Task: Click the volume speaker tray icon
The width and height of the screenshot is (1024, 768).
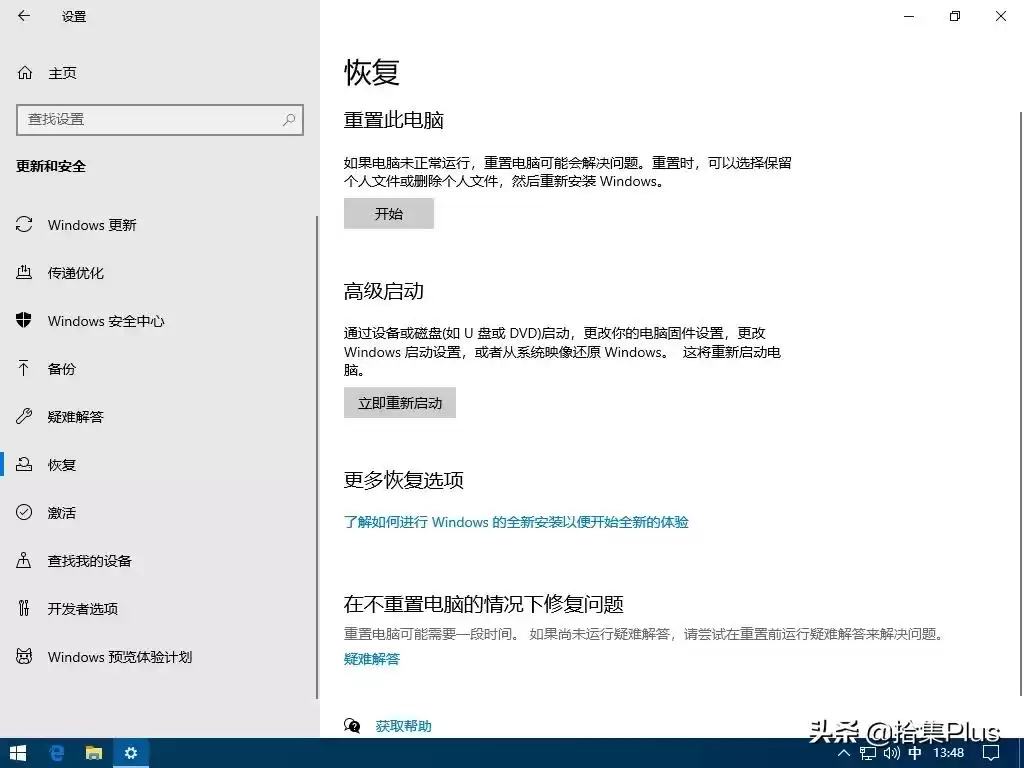Action: click(891, 753)
